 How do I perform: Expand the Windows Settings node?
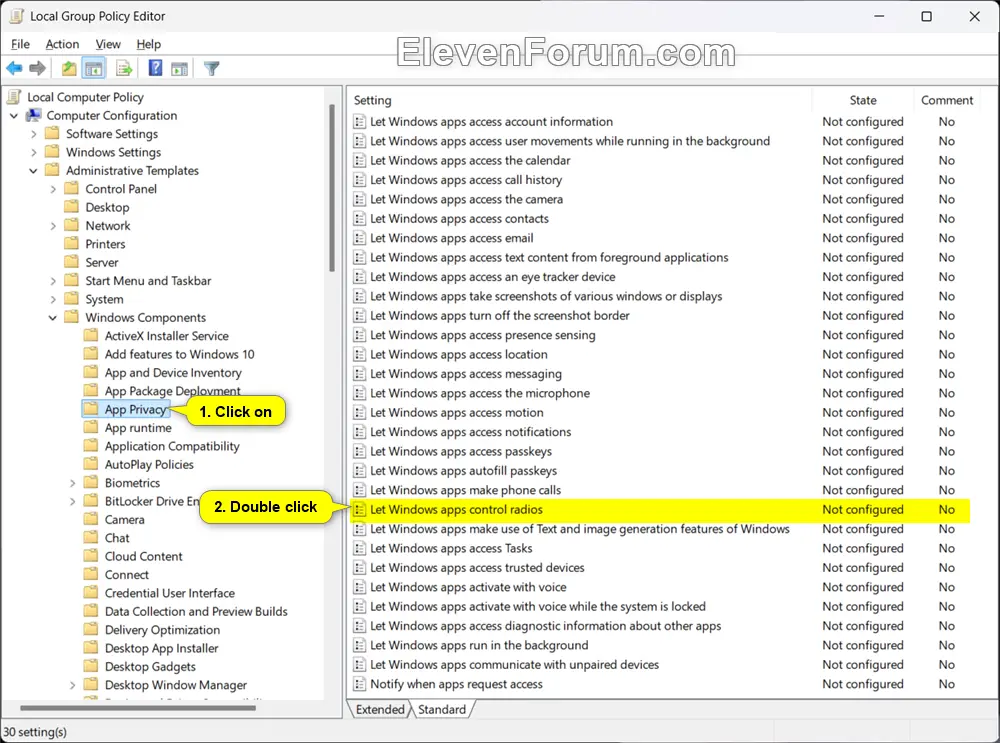coord(33,152)
